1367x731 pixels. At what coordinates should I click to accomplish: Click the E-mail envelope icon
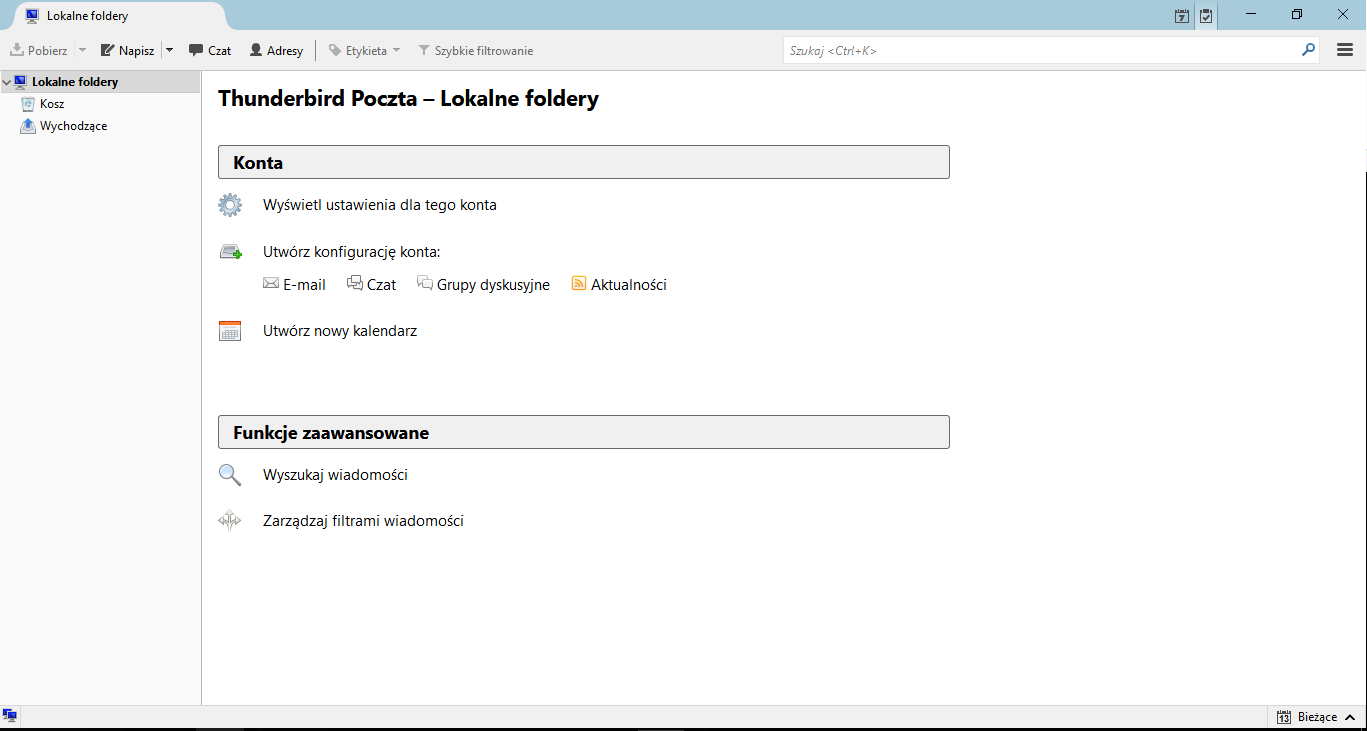coord(271,283)
